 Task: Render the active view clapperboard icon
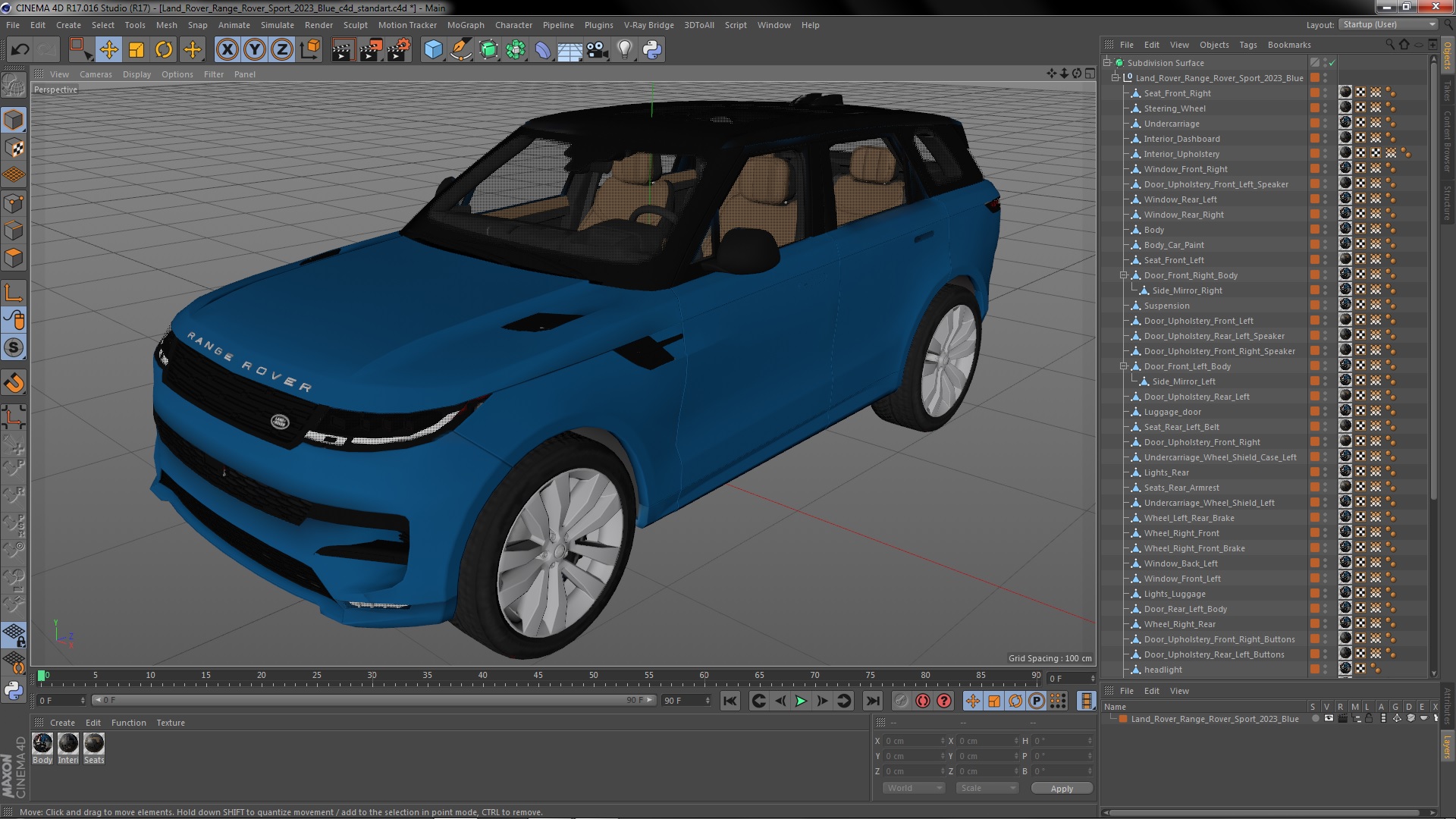(343, 50)
